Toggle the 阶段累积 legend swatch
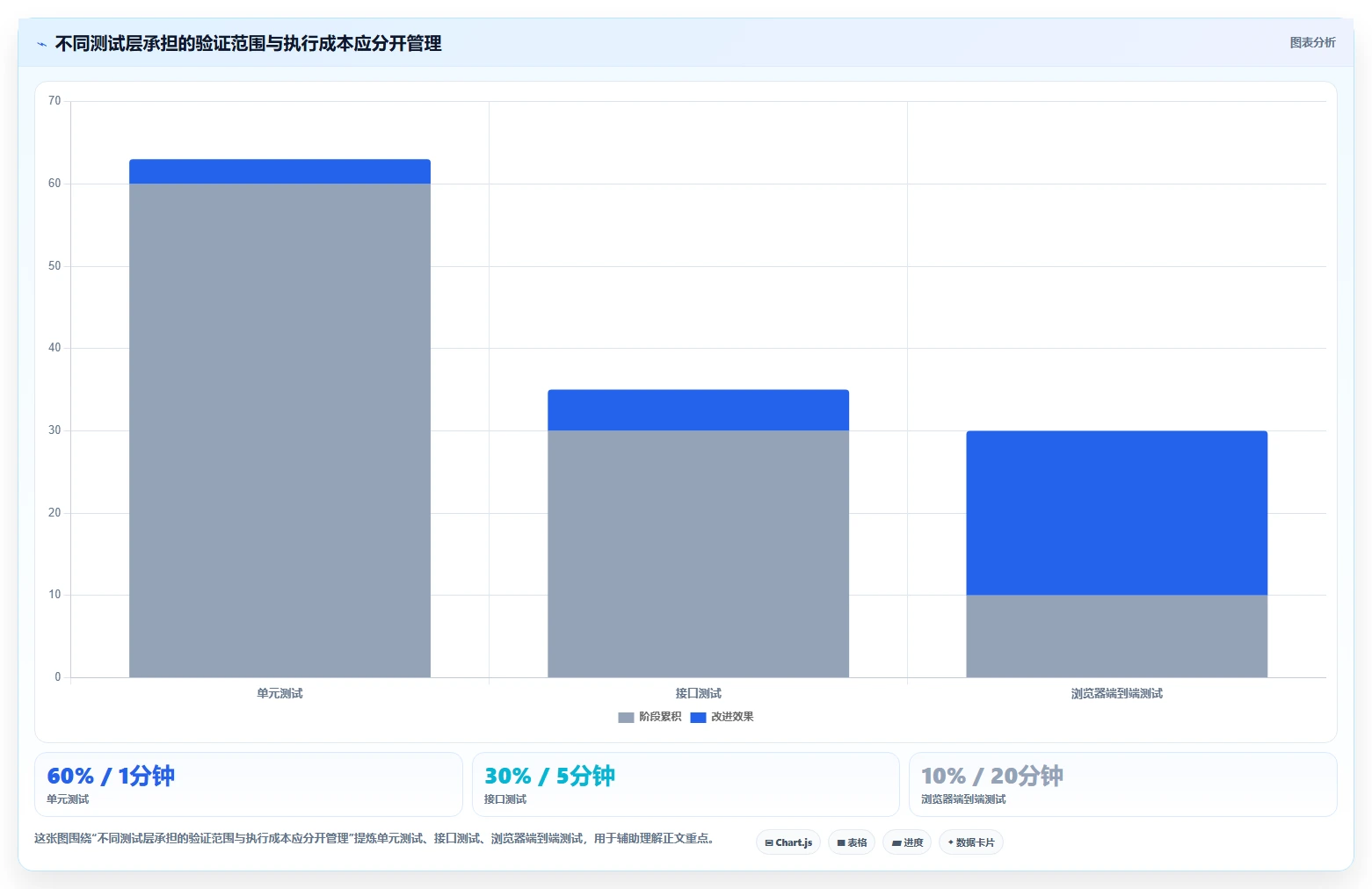1372x889 pixels. (x=626, y=718)
